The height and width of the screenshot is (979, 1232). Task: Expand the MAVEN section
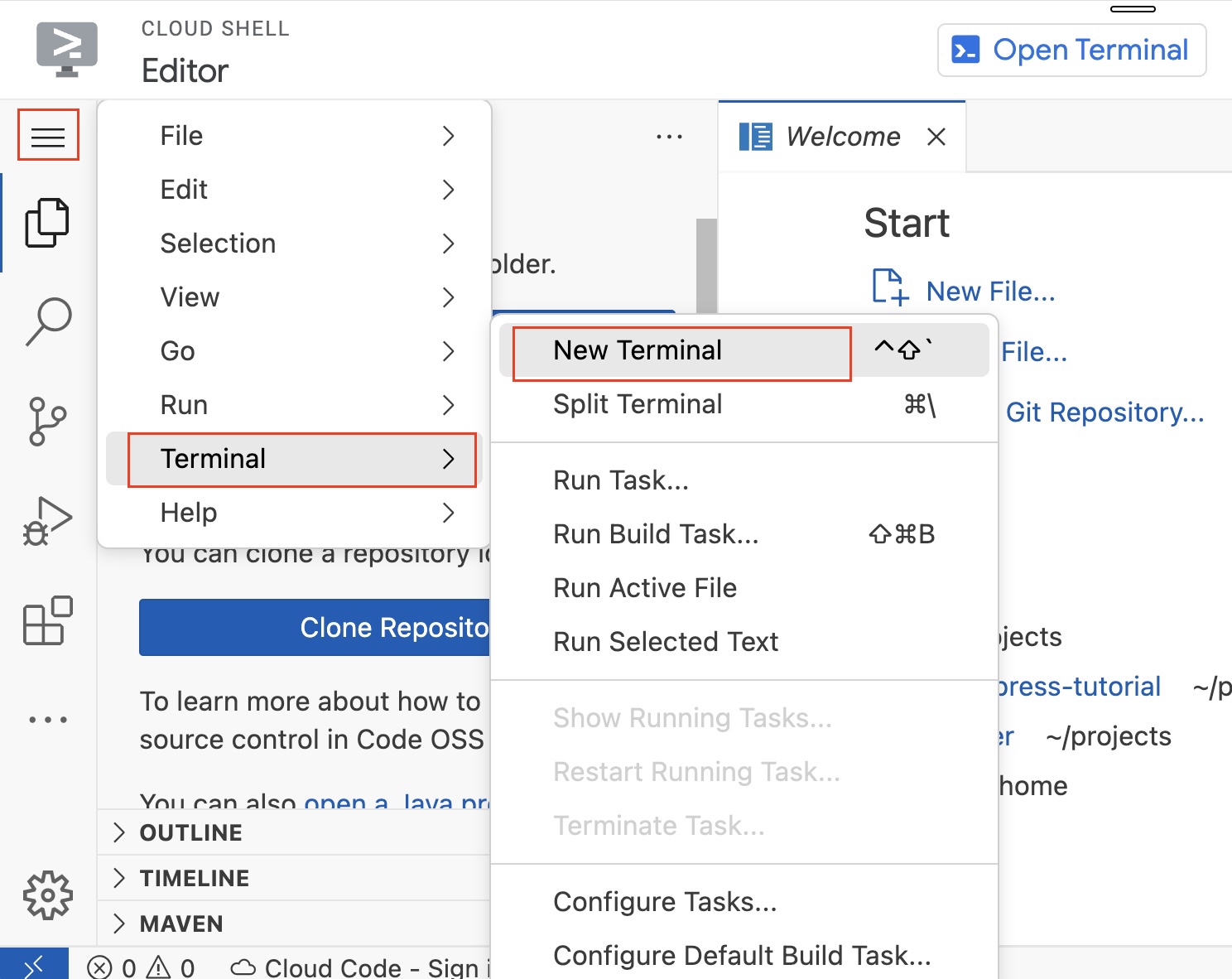coord(180,924)
